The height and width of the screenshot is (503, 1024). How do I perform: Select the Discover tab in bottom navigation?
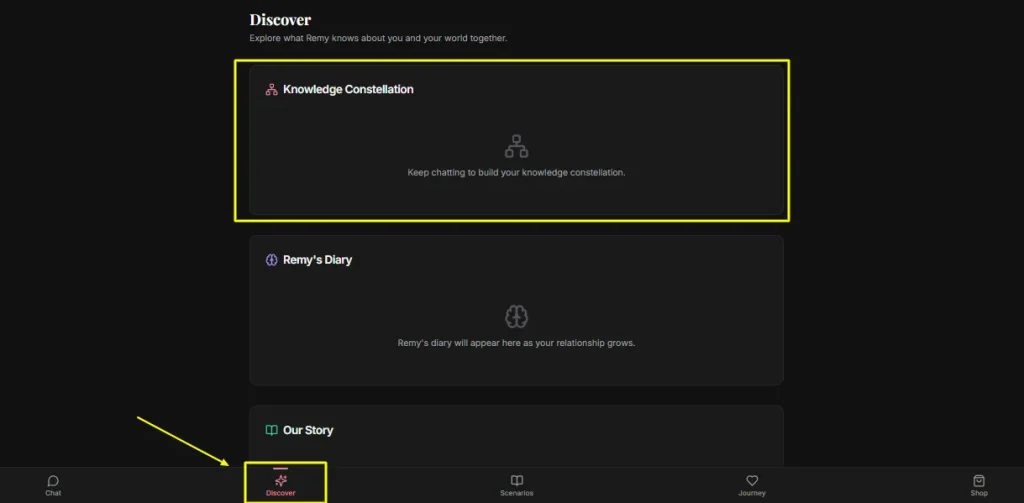pos(281,486)
